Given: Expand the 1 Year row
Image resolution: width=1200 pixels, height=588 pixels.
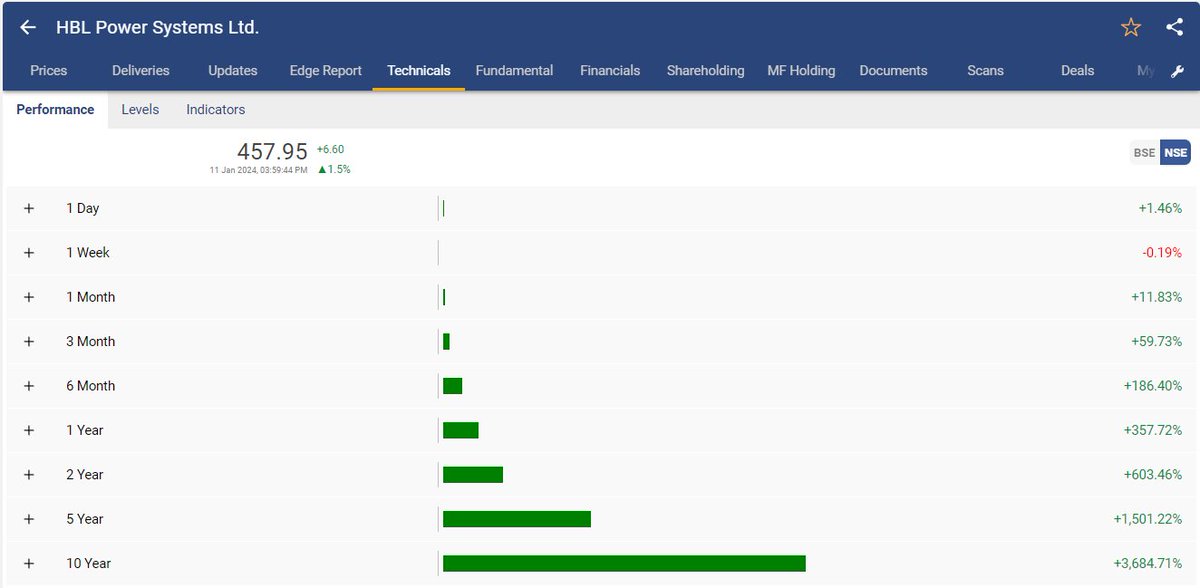Looking at the screenshot, I should click(x=29, y=430).
